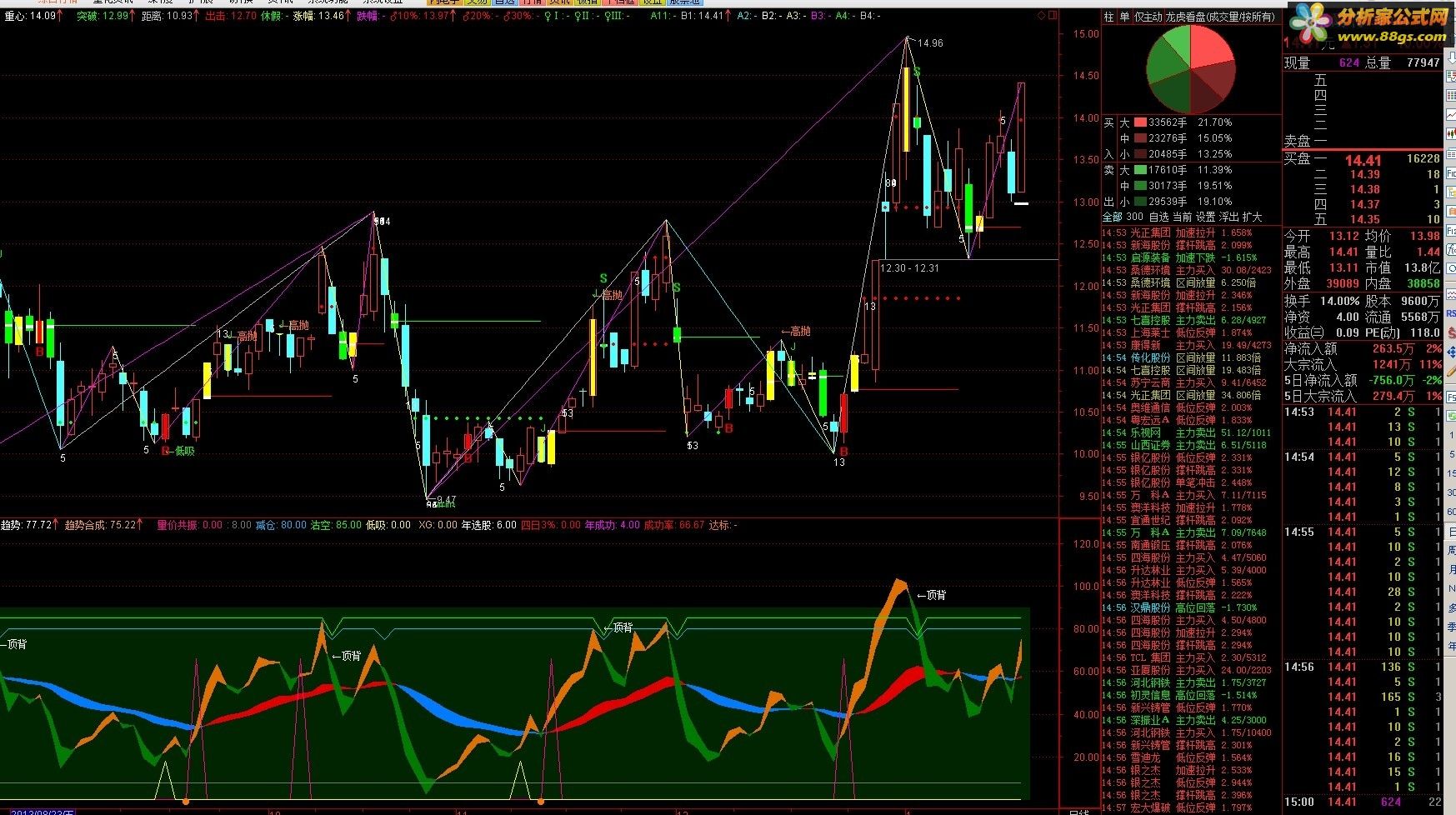Click the 趋势合成: 75.22 sub-chart label

100,525
